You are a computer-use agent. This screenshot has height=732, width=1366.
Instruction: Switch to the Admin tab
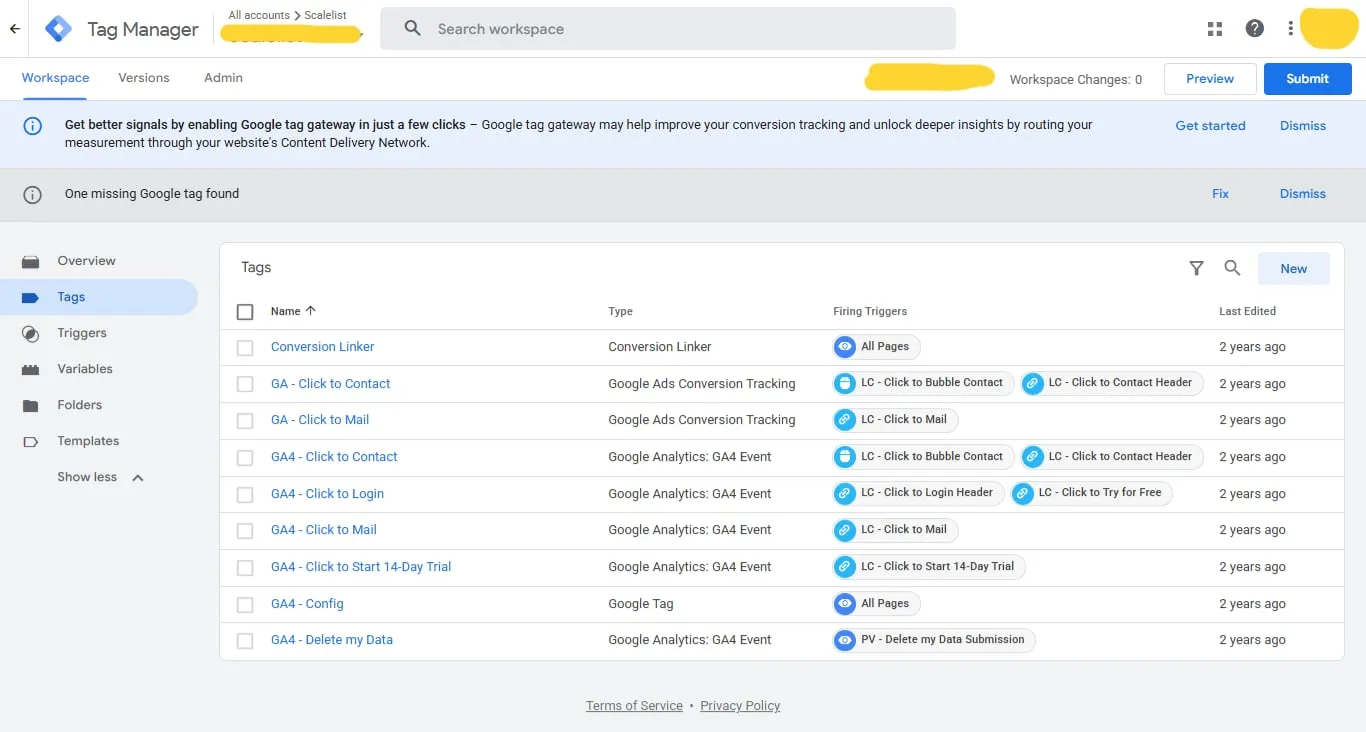(223, 78)
